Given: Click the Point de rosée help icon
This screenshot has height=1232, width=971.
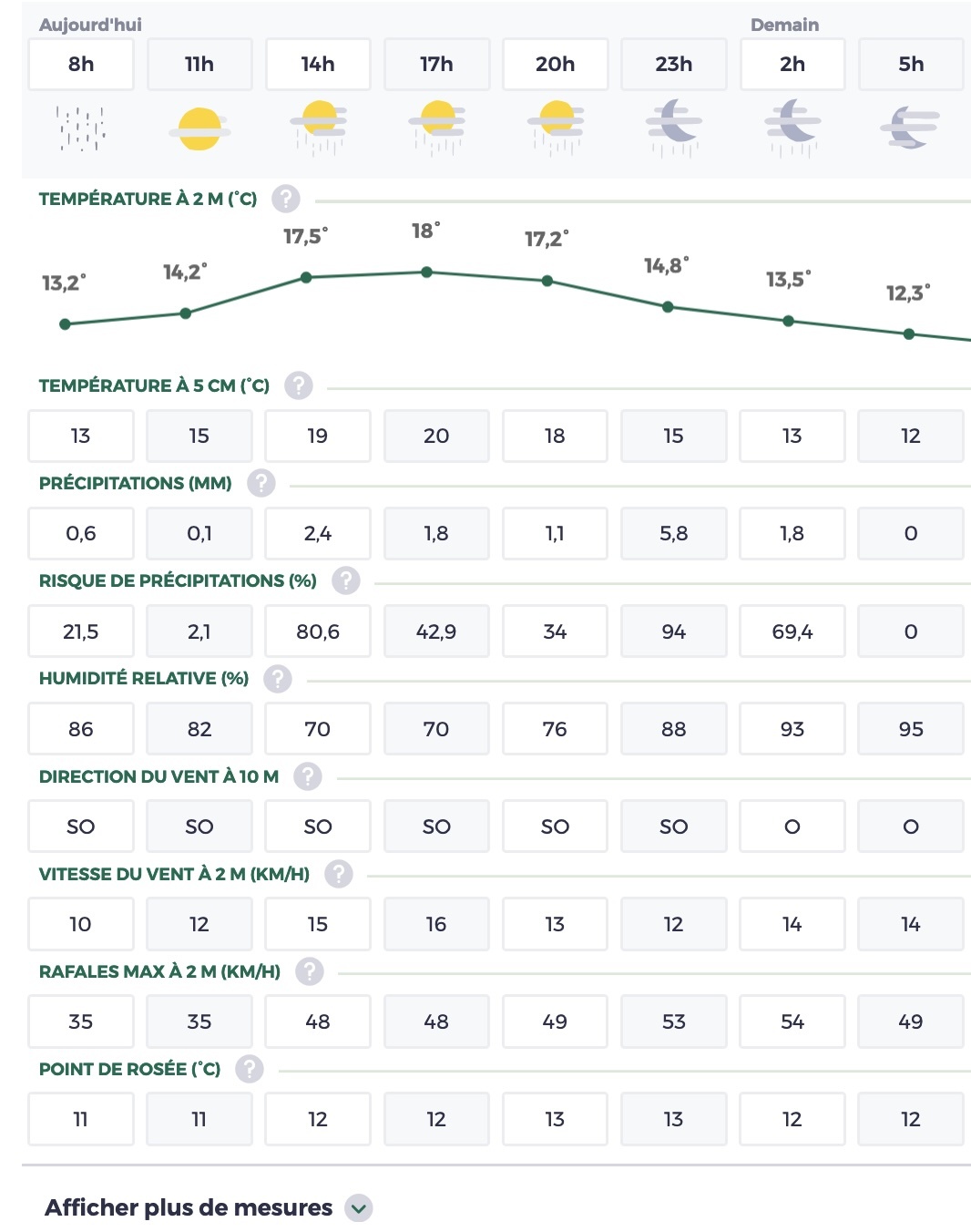Looking at the screenshot, I should (x=250, y=1069).
